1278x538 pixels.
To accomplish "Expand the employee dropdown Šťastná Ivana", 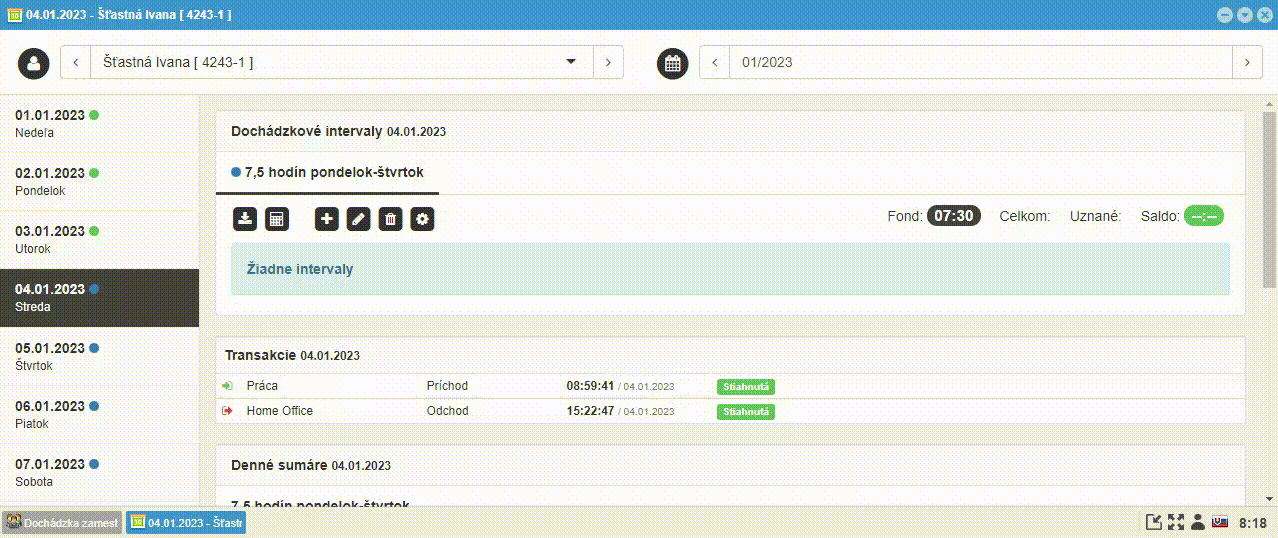I will click(571, 62).
